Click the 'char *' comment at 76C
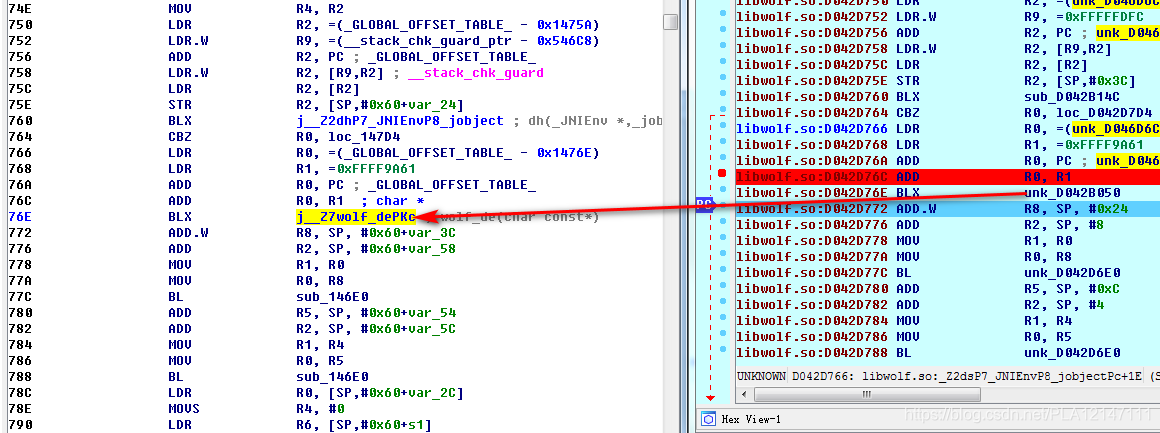This screenshot has height=433, width=1160. (x=400, y=201)
